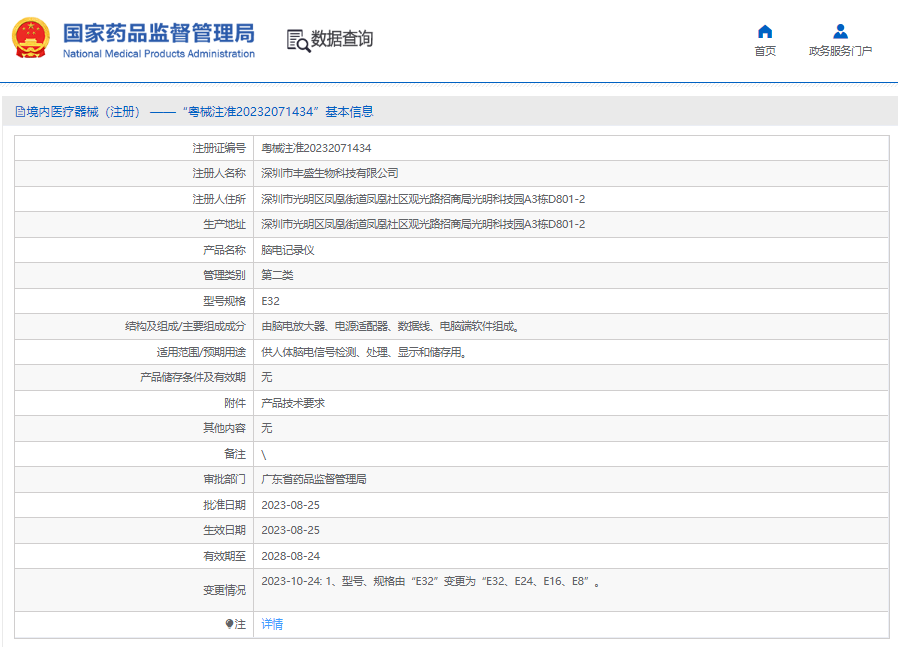The image size is (898, 647).
Task: Click the 有效期至 label
Action: click(224, 556)
